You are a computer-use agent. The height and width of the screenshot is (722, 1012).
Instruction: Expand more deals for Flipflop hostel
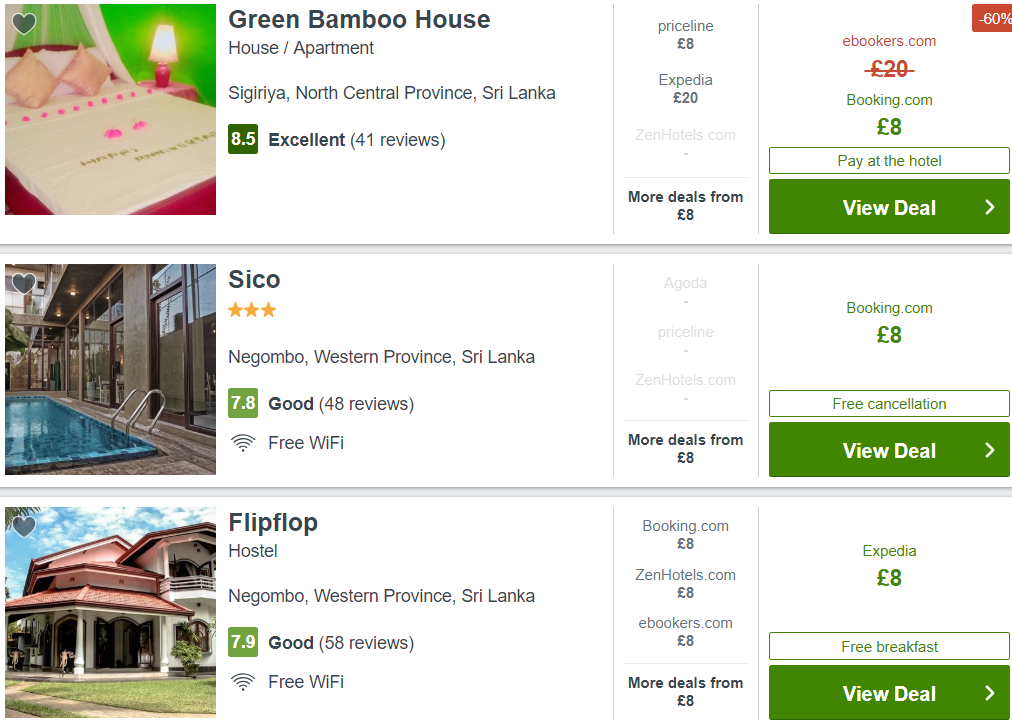685,692
